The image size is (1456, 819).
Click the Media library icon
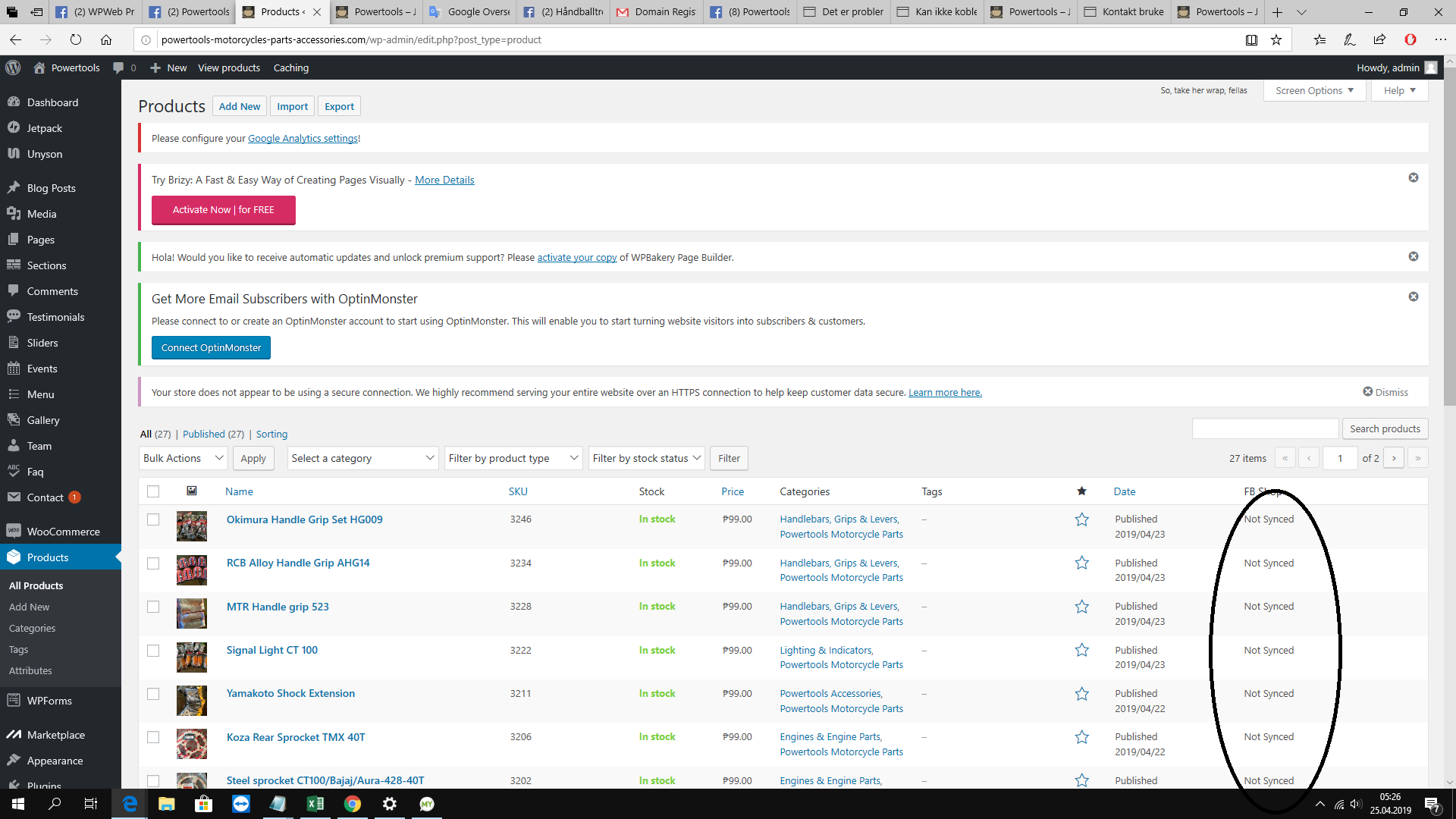pyautogui.click(x=15, y=214)
